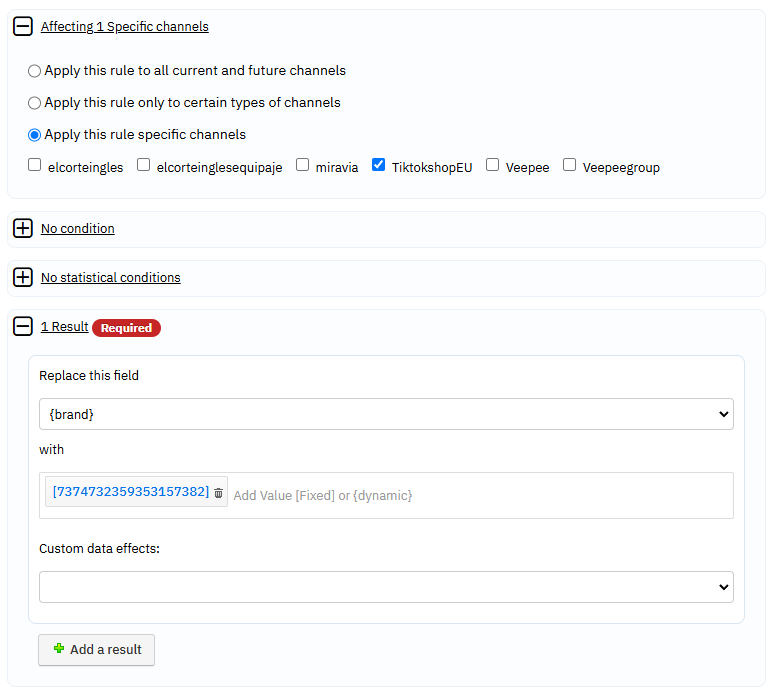Collapse the 1 Result minus icon
Screen dimensions: 778x694
tap(23, 326)
